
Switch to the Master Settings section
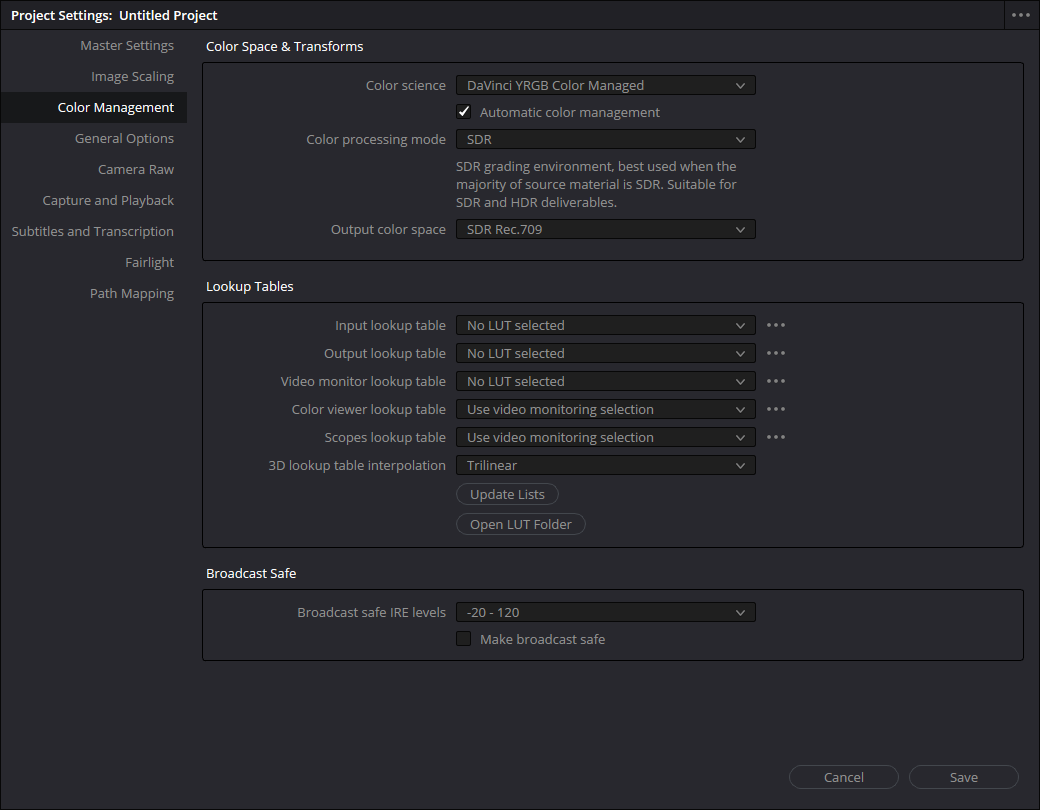tap(127, 46)
